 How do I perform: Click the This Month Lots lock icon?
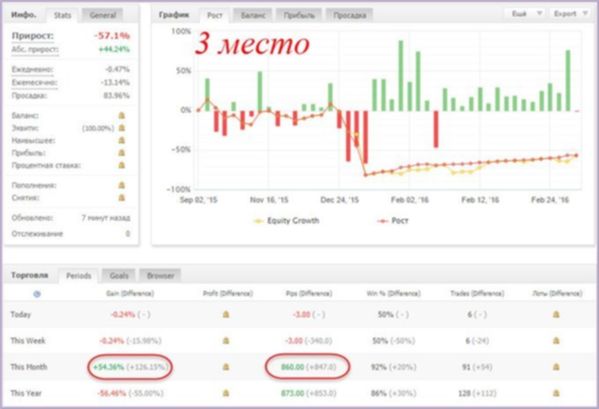(556, 367)
